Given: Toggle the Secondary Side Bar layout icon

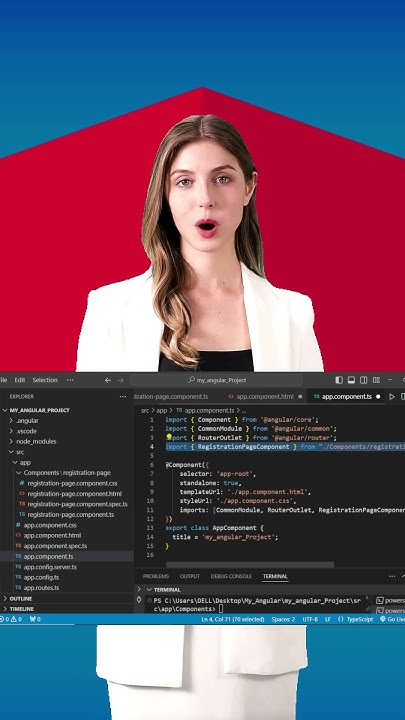Looking at the screenshot, I should click(364, 380).
